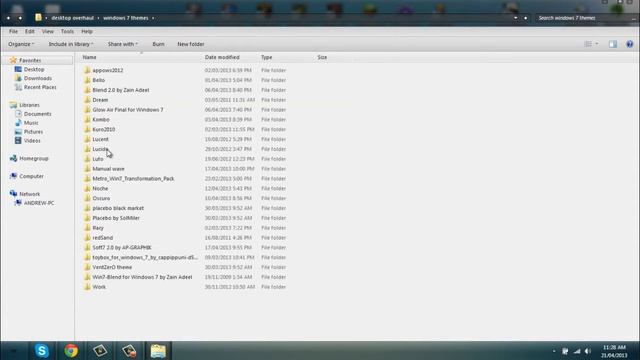Image resolution: width=640 pixels, height=360 pixels.
Task: Select Homegroup in the sidebar
Action: click(x=34, y=158)
